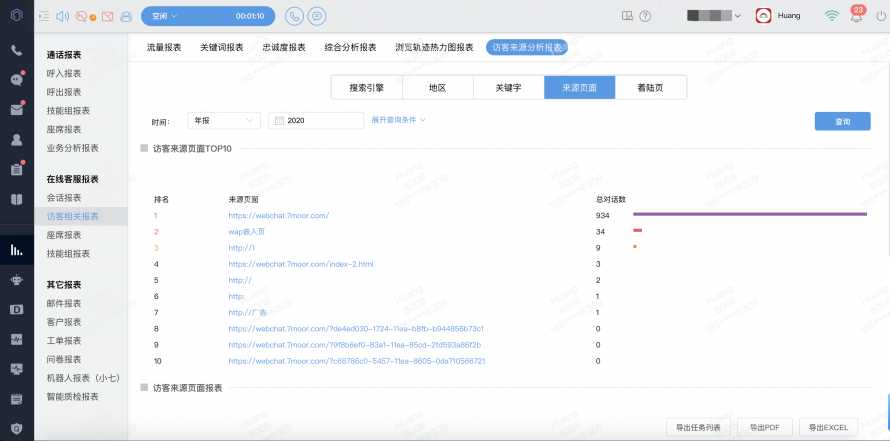
Task: Click the round chat bubble button
Action: pyautogui.click(x=317, y=16)
